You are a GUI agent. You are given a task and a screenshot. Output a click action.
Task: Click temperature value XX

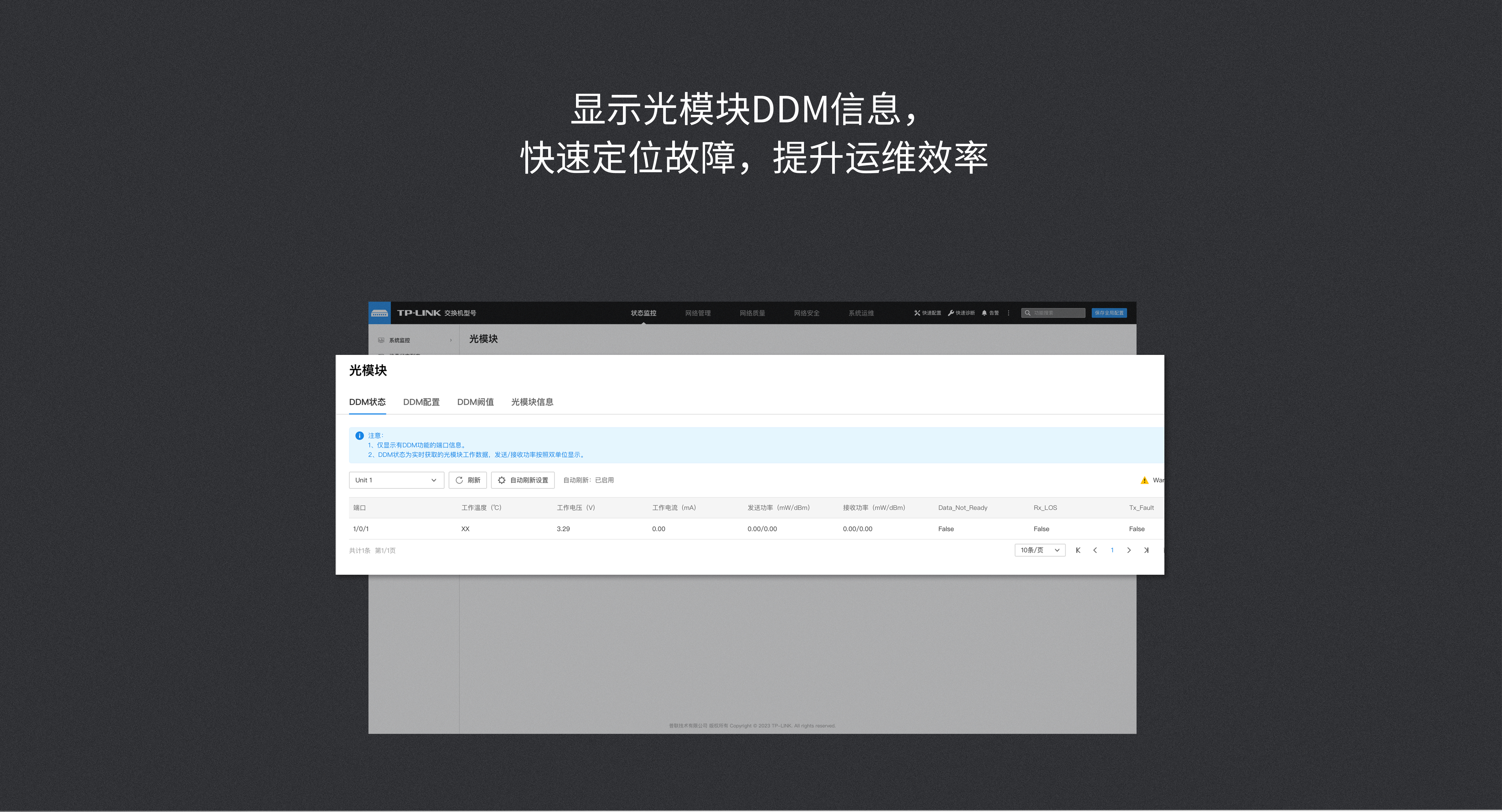coord(465,529)
